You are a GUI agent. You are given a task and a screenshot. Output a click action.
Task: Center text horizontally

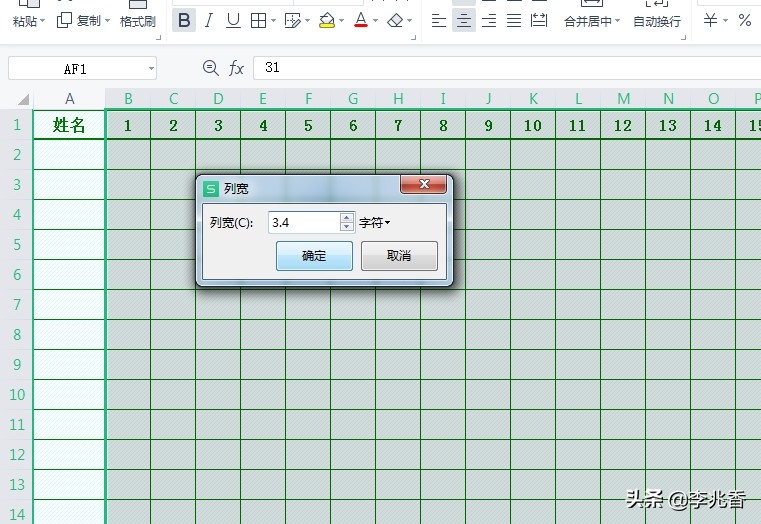(x=463, y=20)
